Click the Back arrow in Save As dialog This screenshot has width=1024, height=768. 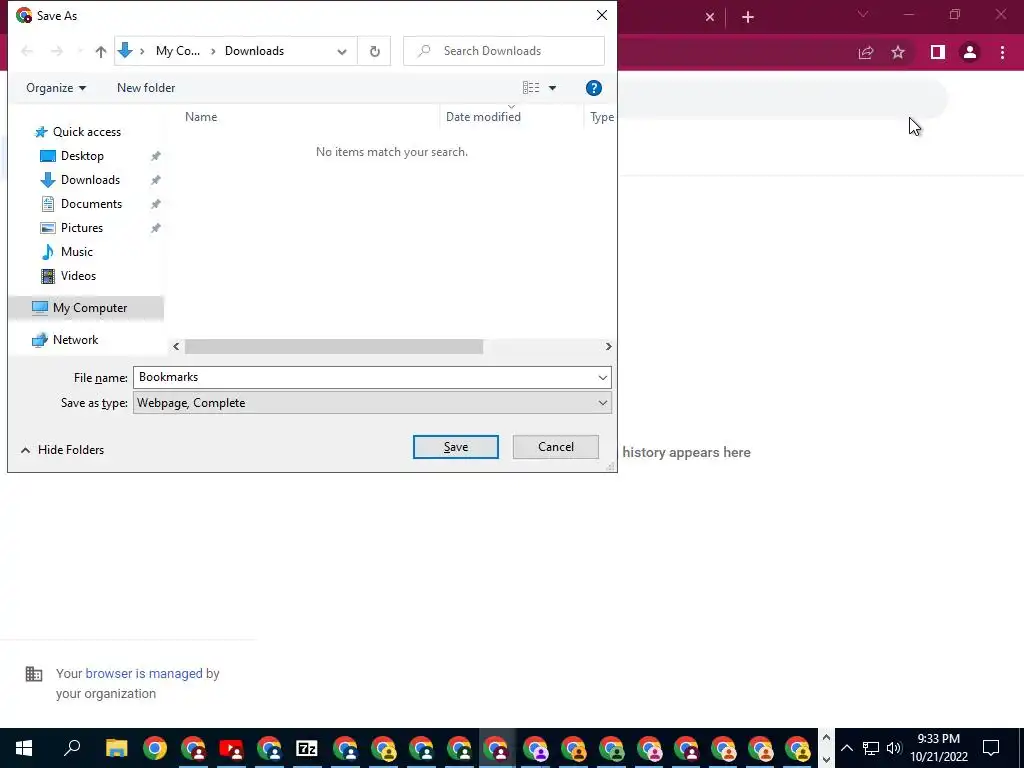click(27, 51)
